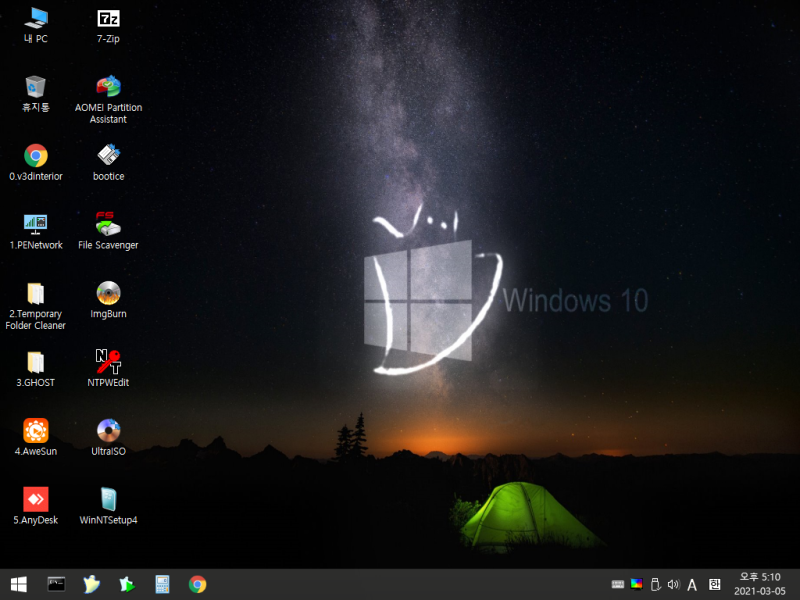Click the AOMEI Partition Assistant icon
800x600 pixels.
108,87
